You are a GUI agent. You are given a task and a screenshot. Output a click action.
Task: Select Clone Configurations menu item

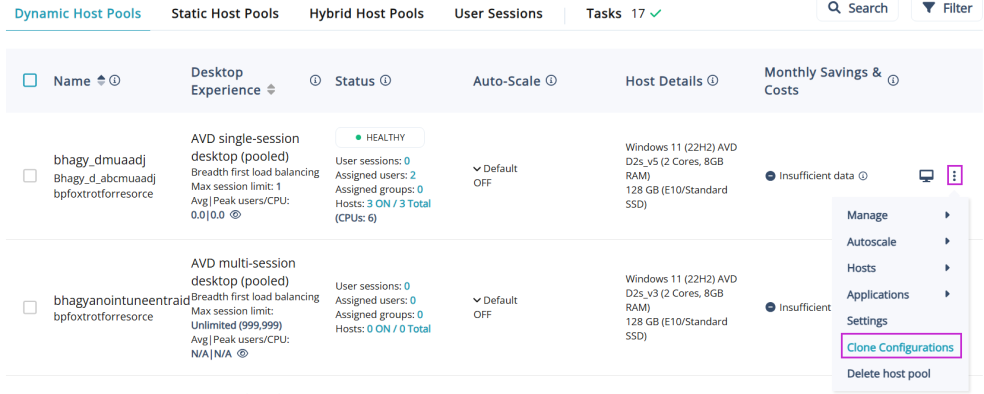point(900,347)
